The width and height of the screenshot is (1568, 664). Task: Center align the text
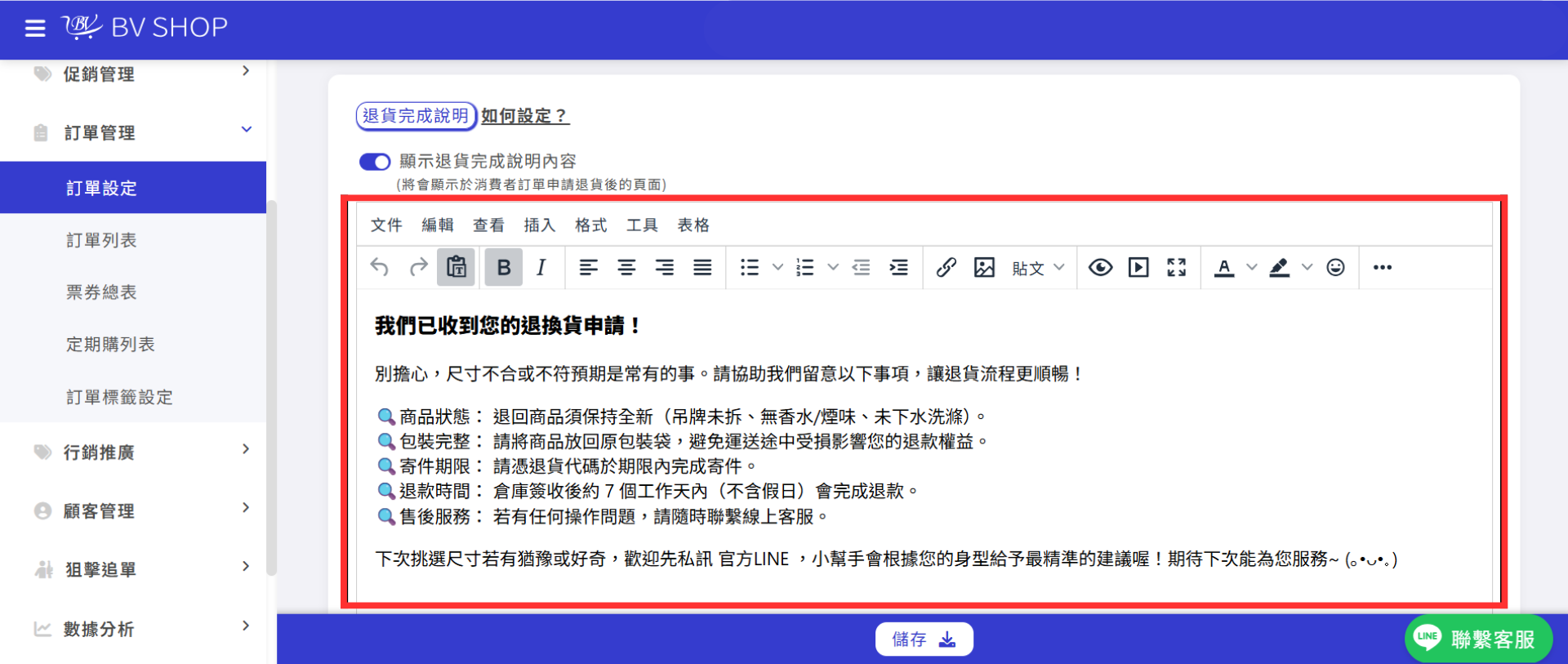coord(626,267)
